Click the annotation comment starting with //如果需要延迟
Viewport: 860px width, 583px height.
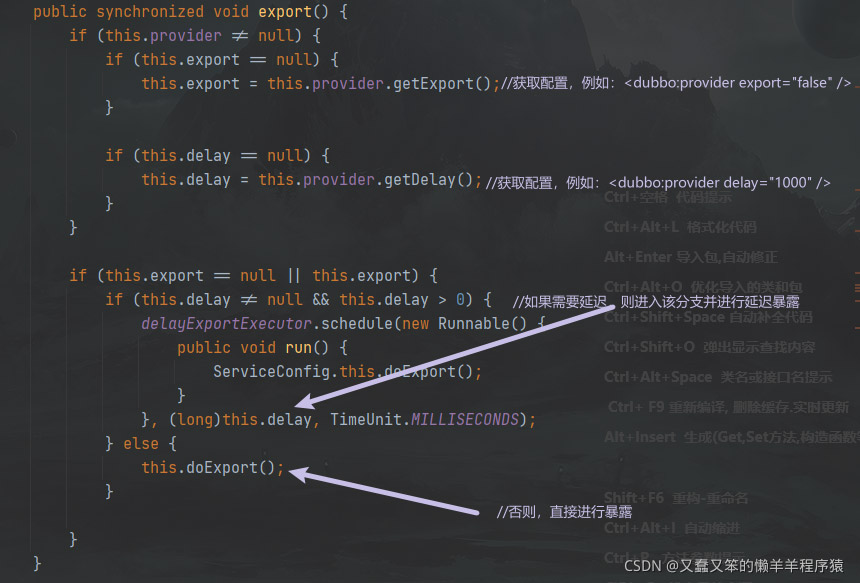point(656,302)
